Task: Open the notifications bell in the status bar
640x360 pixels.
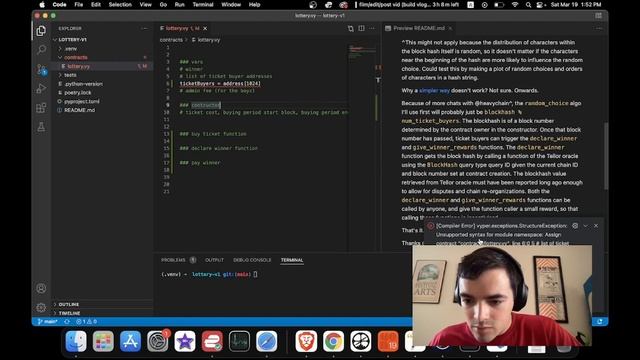Action: point(600,322)
